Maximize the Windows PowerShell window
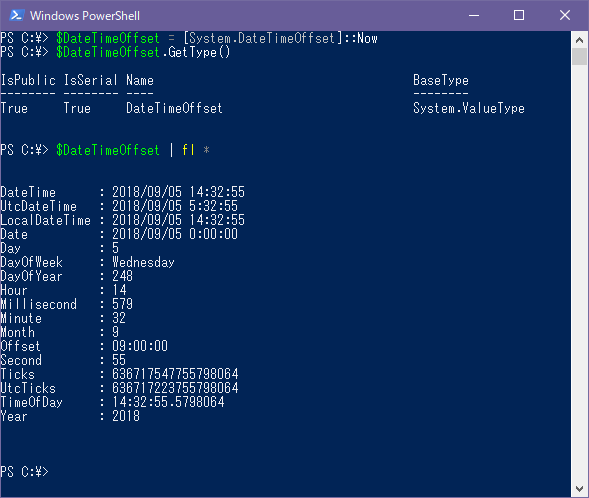The image size is (589, 498). [x=519, y=15]
